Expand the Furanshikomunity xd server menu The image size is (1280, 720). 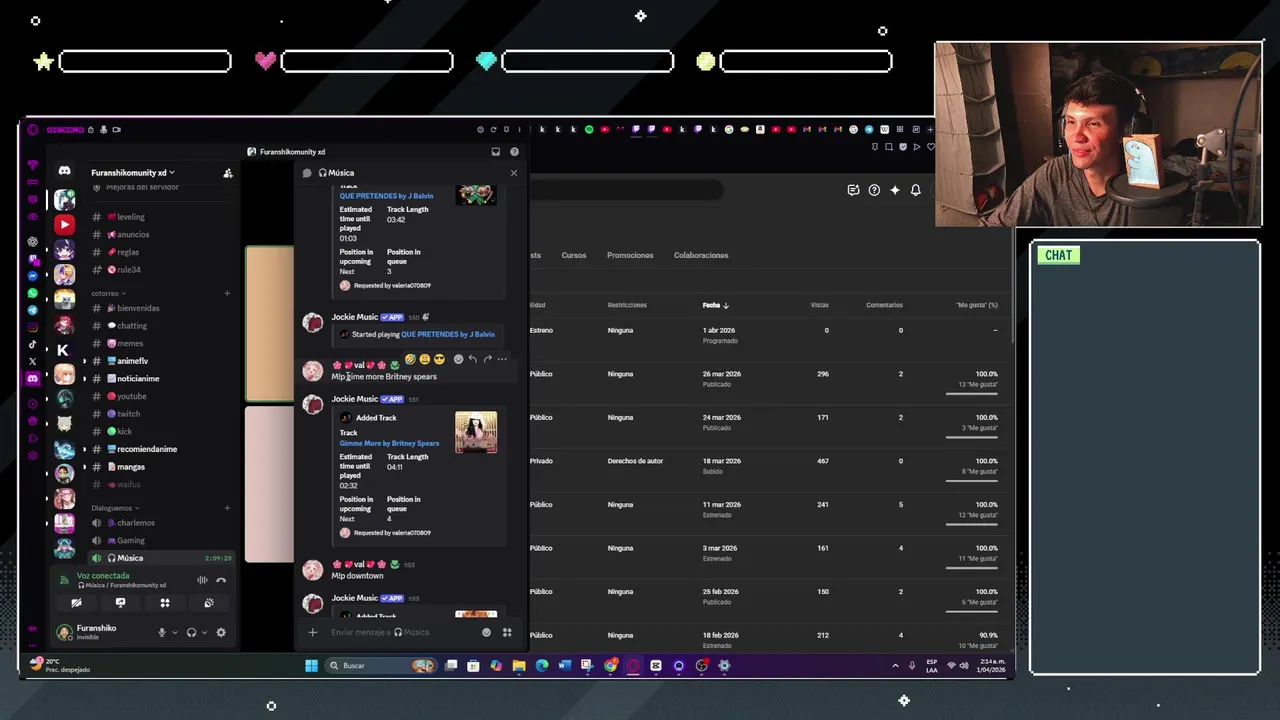[132, 173]
